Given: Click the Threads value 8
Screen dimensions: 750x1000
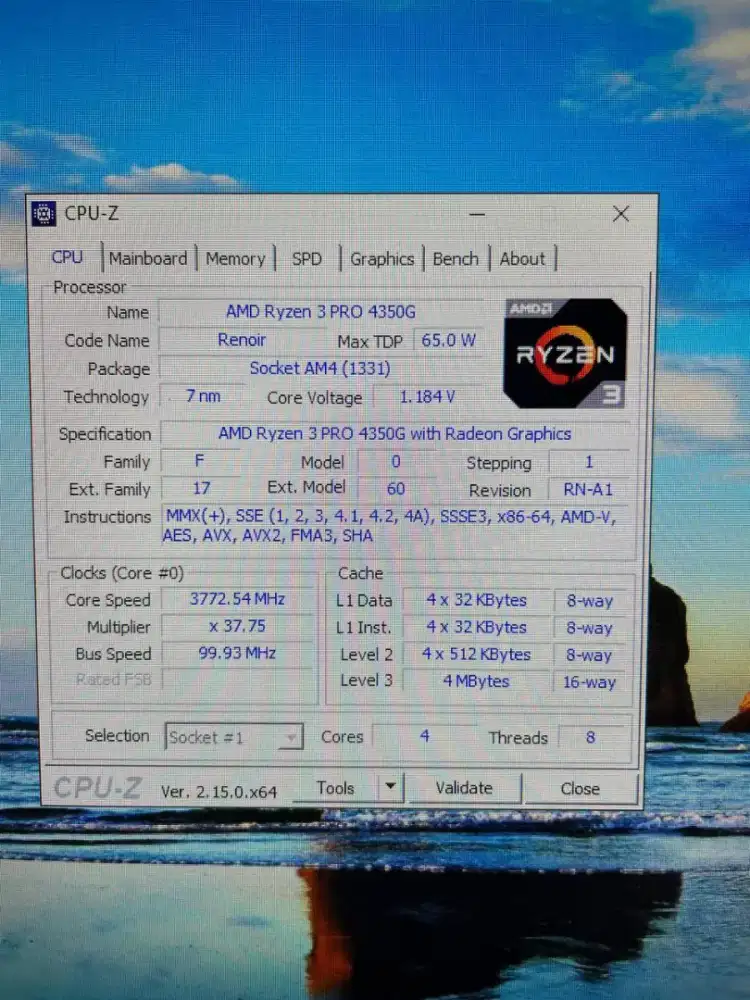Looking at the screenshot, I should (591, 737).
